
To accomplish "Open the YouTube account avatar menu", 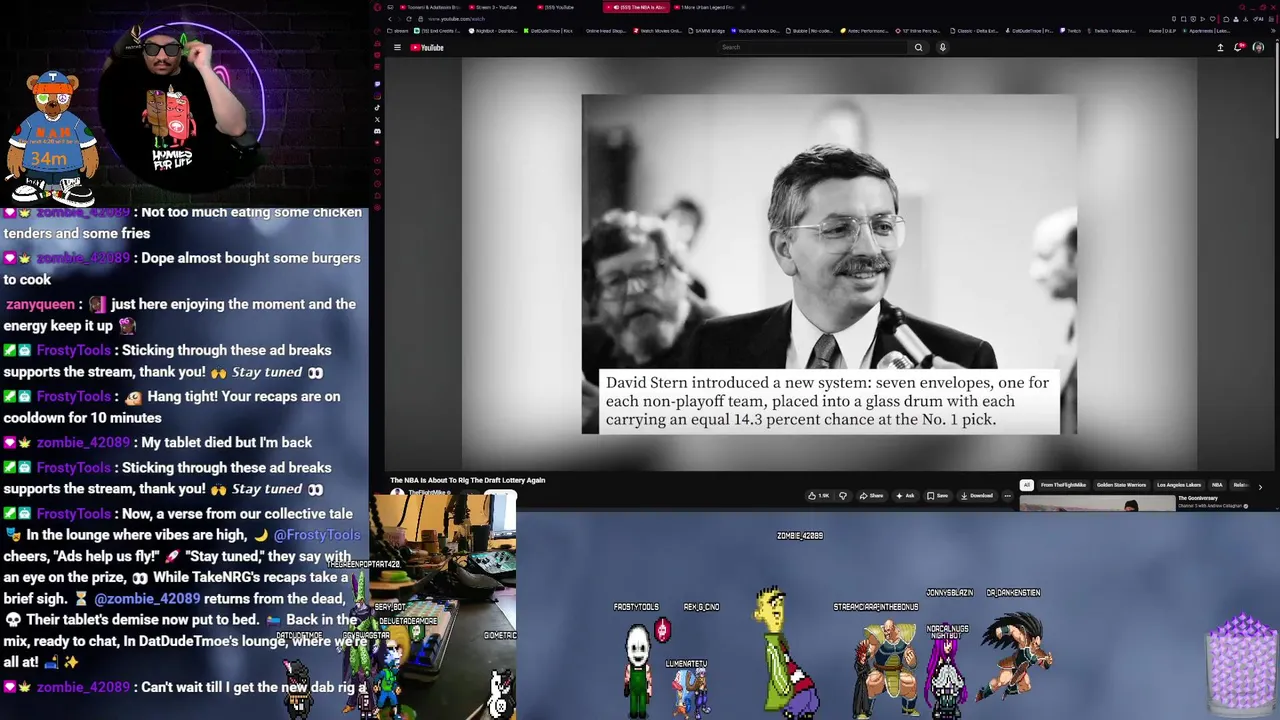I will coord(1258,47).
